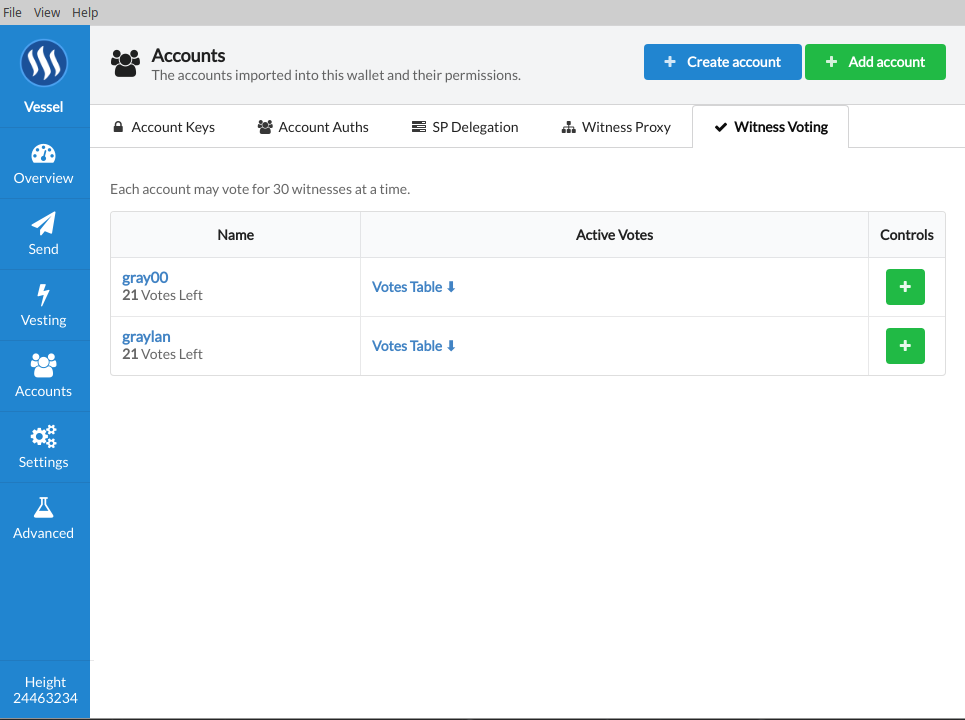Add witness vote for graylan
This screenshot has width=965, height=720.
(905, 346)
